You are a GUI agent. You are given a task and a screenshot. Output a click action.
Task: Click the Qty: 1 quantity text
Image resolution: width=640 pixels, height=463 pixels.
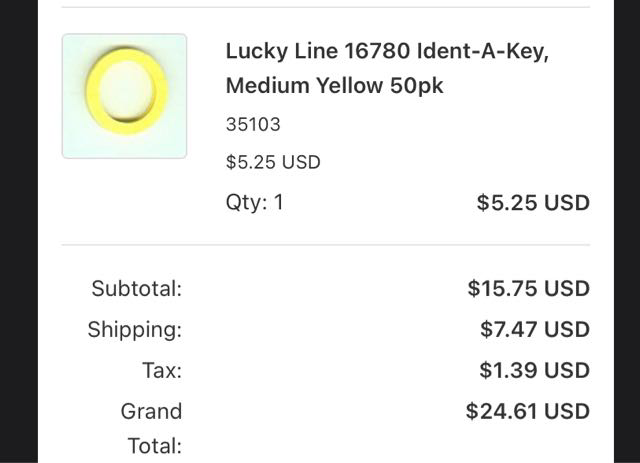click(x=255, y=202)
